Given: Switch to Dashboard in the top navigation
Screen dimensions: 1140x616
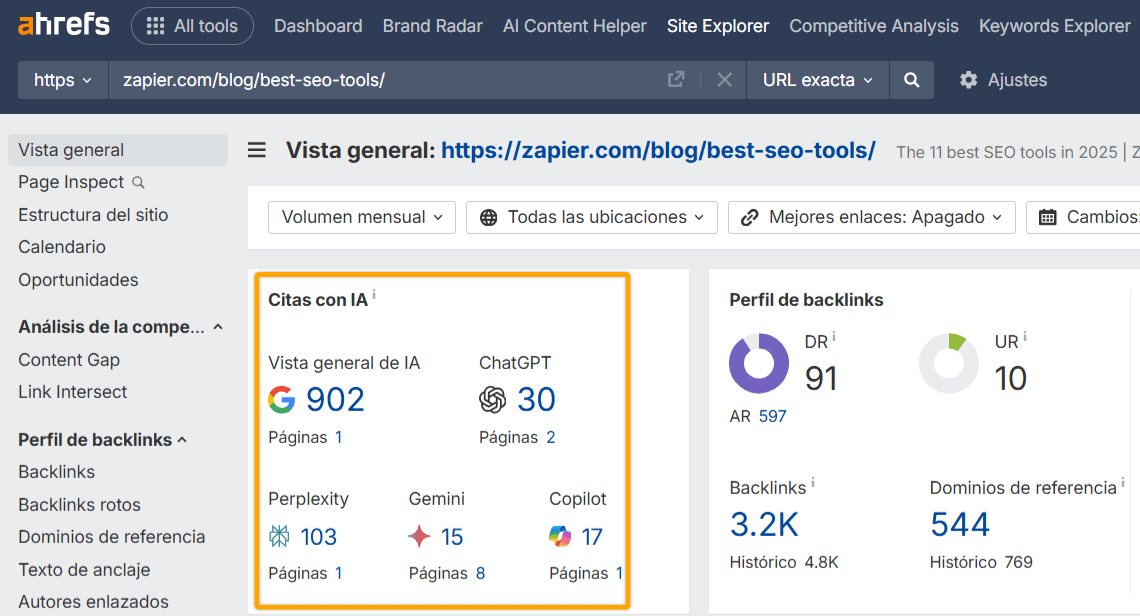Looking at the screenshot, I should [318, 25].
